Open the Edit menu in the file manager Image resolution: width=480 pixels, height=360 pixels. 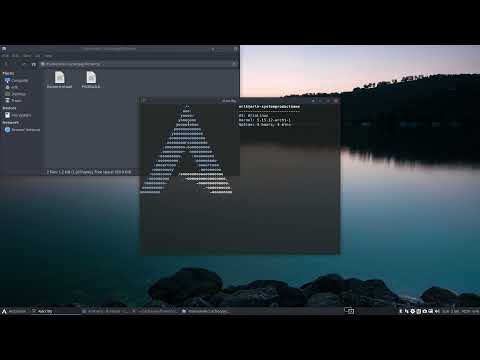pyautogui.click(x=16, y=56)
